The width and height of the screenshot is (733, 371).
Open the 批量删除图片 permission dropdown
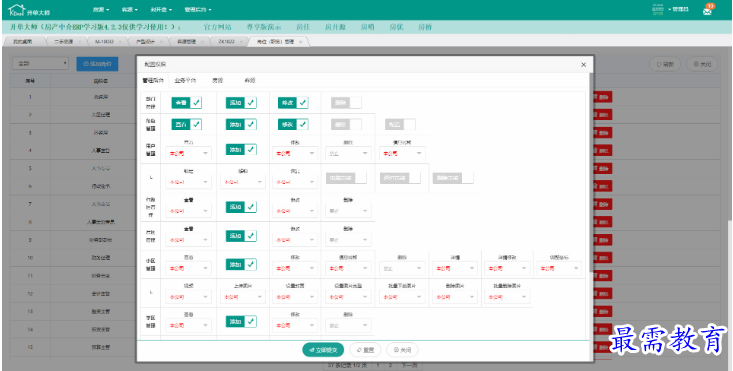click(508, 297)
